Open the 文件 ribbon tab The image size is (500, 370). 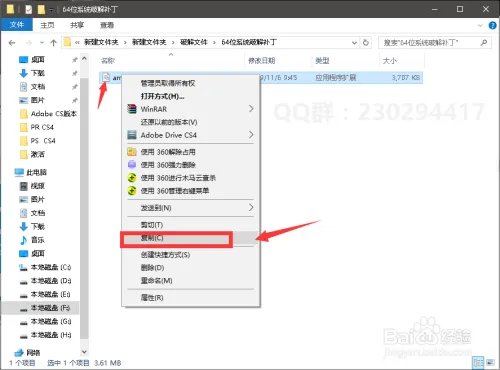point(17,25)
